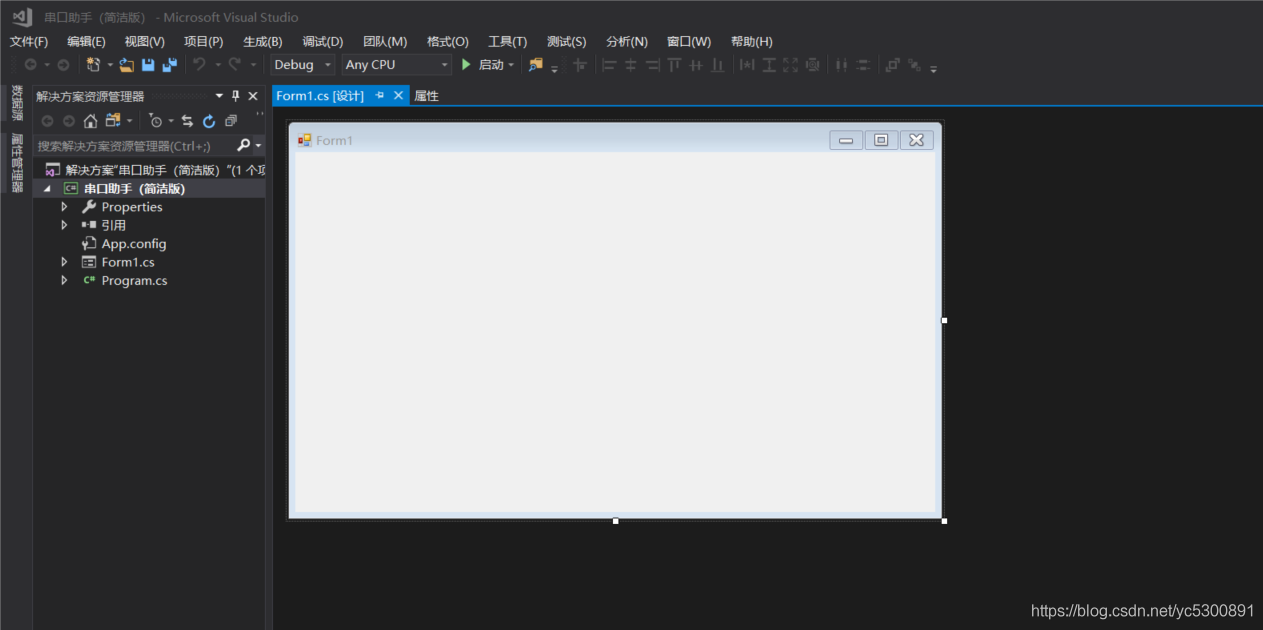Toggle the pin on Form1.cs tab

click(380, 96)
